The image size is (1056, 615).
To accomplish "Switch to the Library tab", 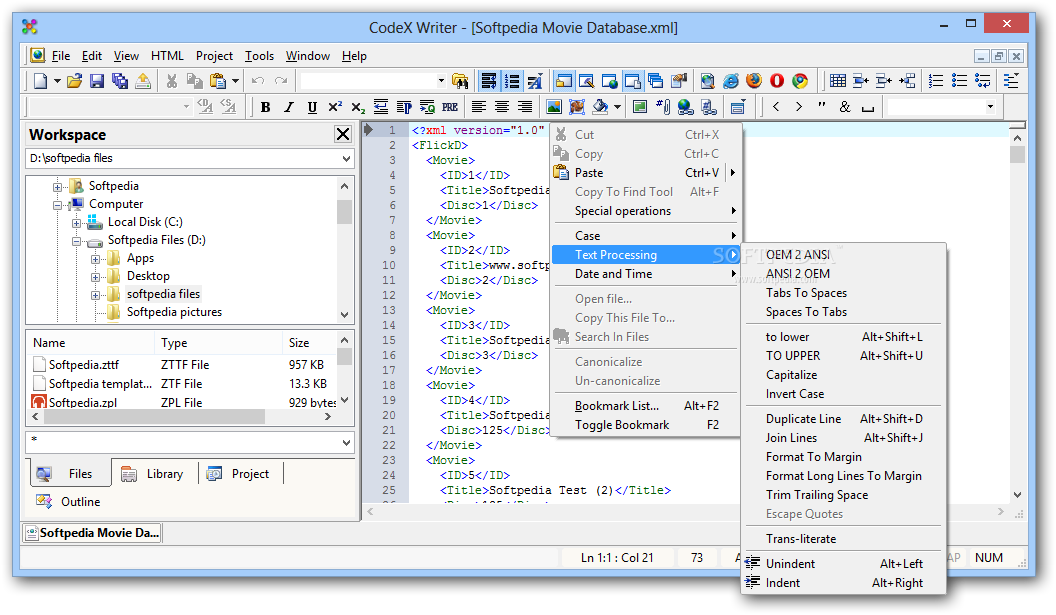I will (154, 474).
